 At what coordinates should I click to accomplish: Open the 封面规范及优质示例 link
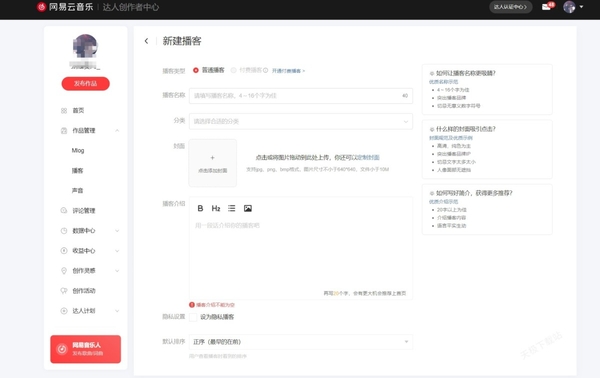(x=451, y=138)
